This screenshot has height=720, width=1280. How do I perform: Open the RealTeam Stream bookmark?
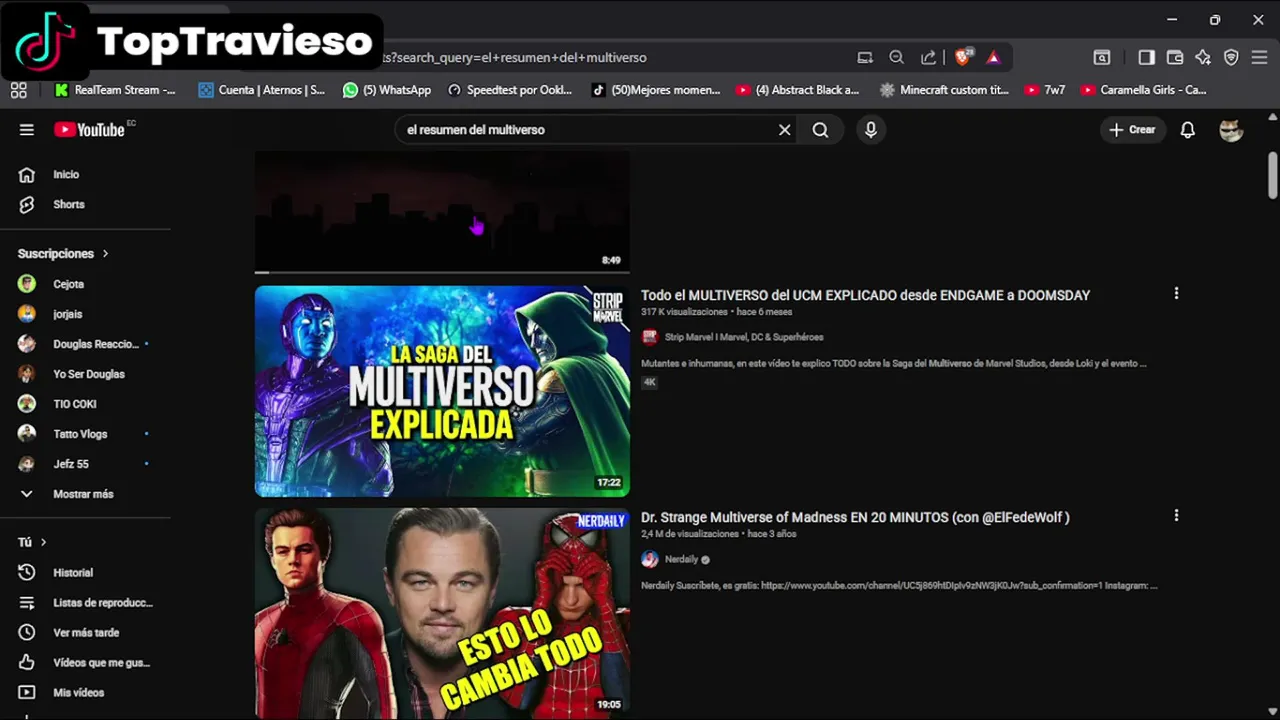(115, 90)
